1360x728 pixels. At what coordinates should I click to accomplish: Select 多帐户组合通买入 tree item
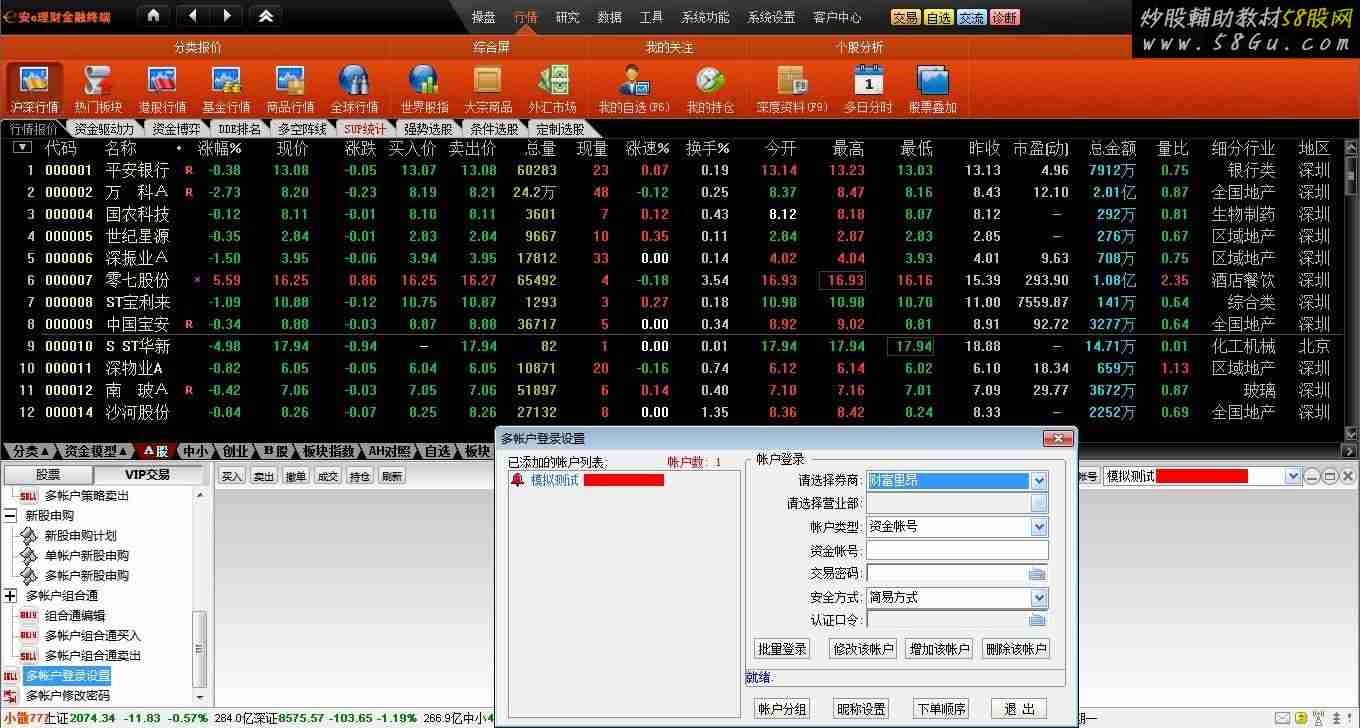point(92,636)
